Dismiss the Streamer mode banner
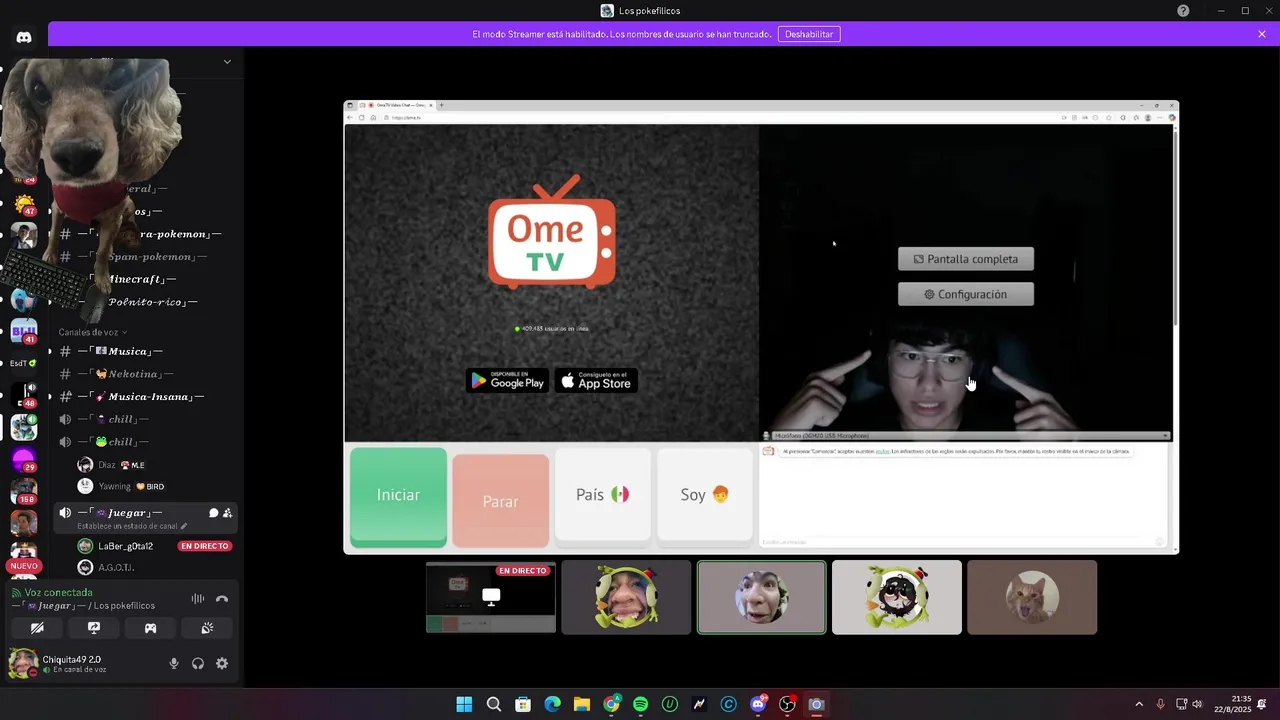The height and width of the screenshot is (720, 1280). pos(1262,34)
